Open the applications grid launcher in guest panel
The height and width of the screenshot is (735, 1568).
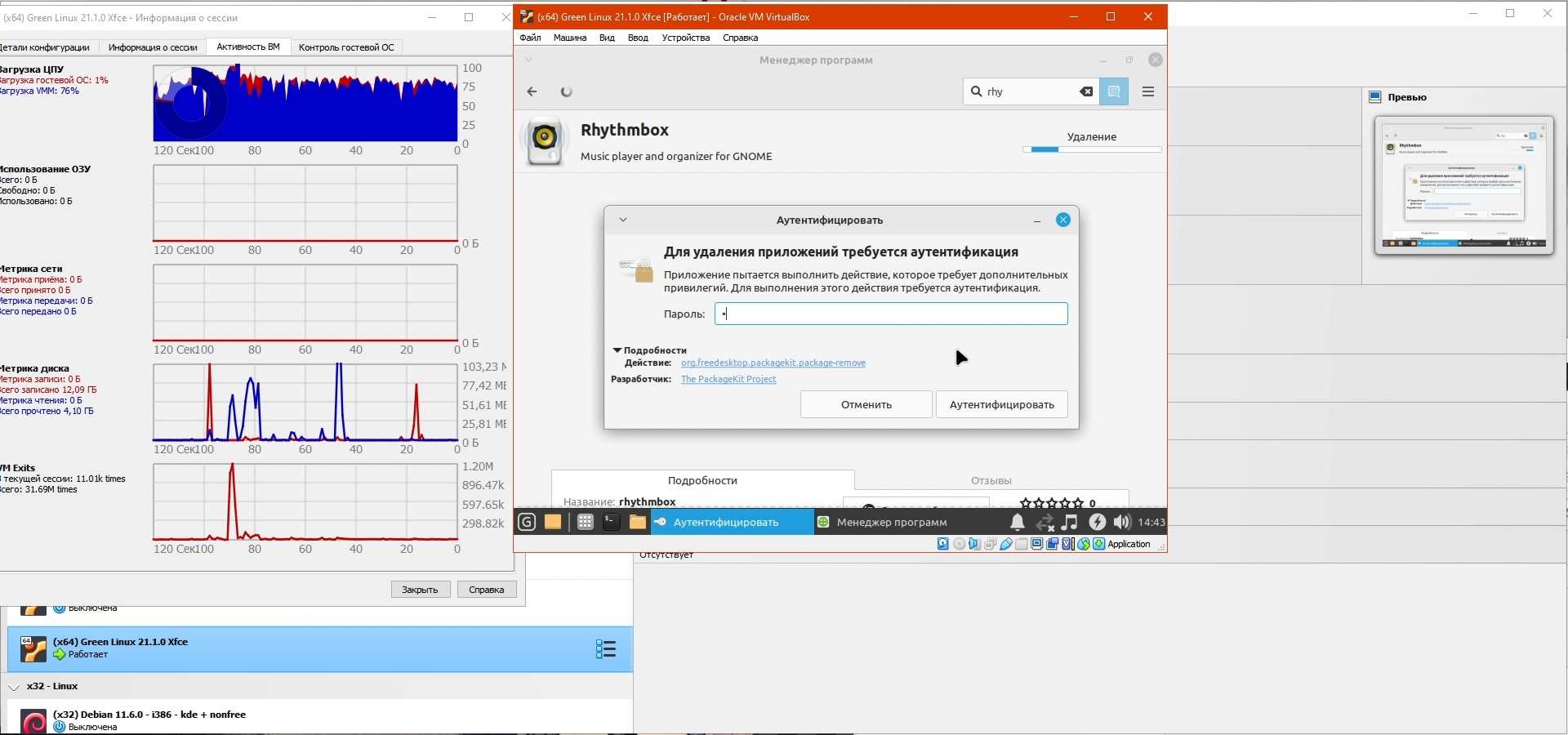click(586, 522)
